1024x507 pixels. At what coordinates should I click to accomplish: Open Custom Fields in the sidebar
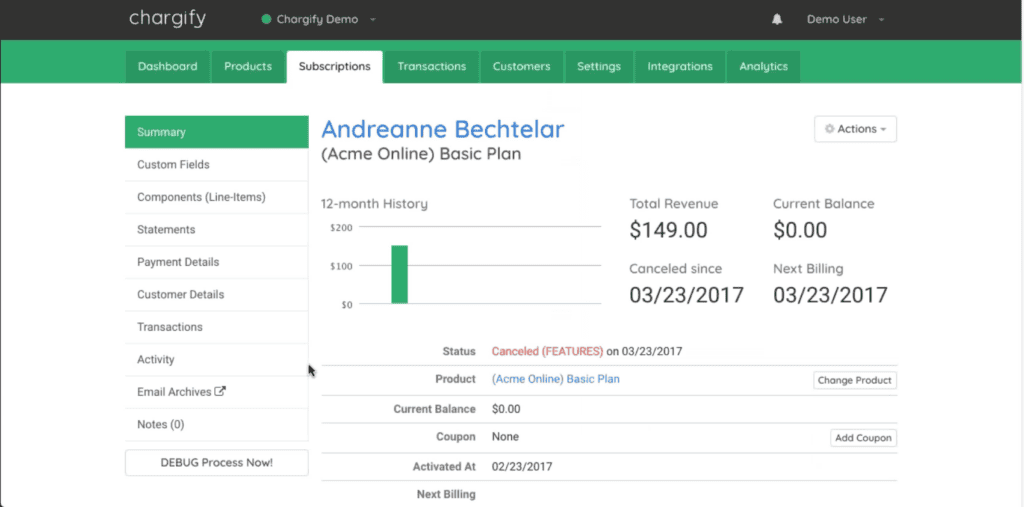click(217, 165)
